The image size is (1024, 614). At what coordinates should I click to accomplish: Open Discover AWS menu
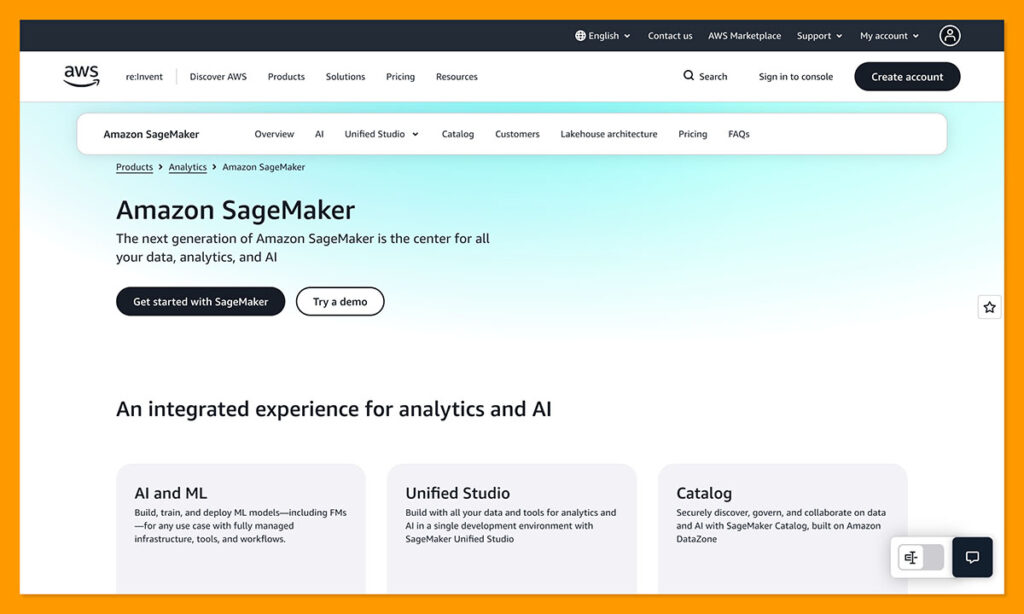[x=218, y=76]
